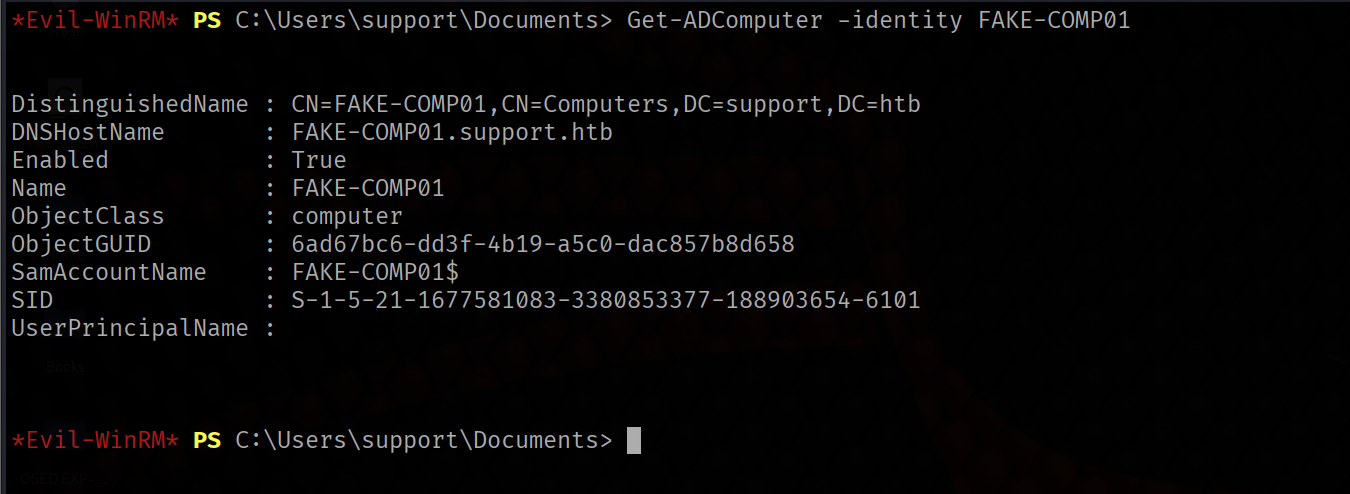Click the Enabled value True
The height and width of the screenshot is (494, 1350).
click(319, 160)
